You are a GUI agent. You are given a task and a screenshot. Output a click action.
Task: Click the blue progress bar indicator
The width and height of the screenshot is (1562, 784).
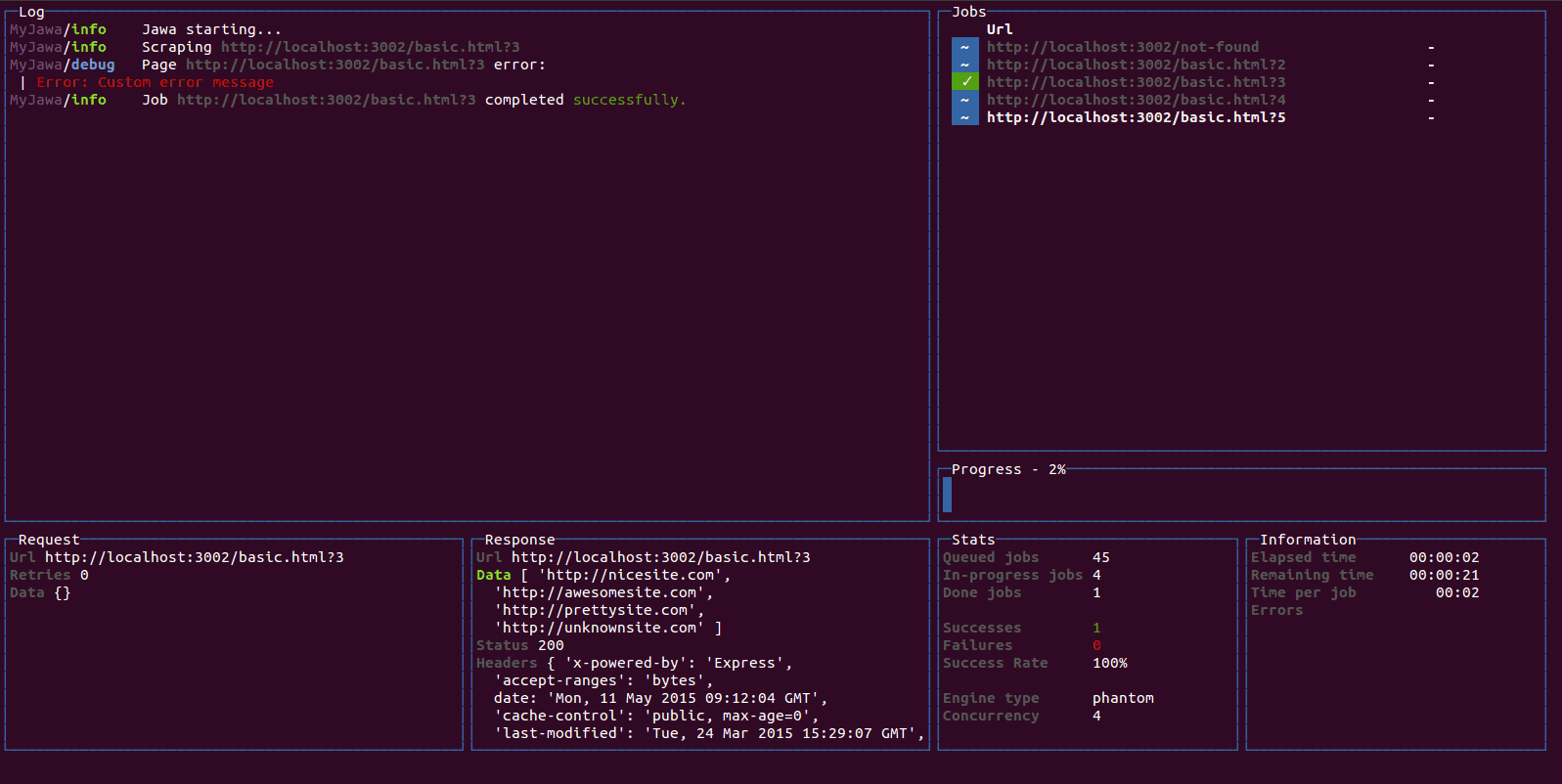tap(947, 494)
